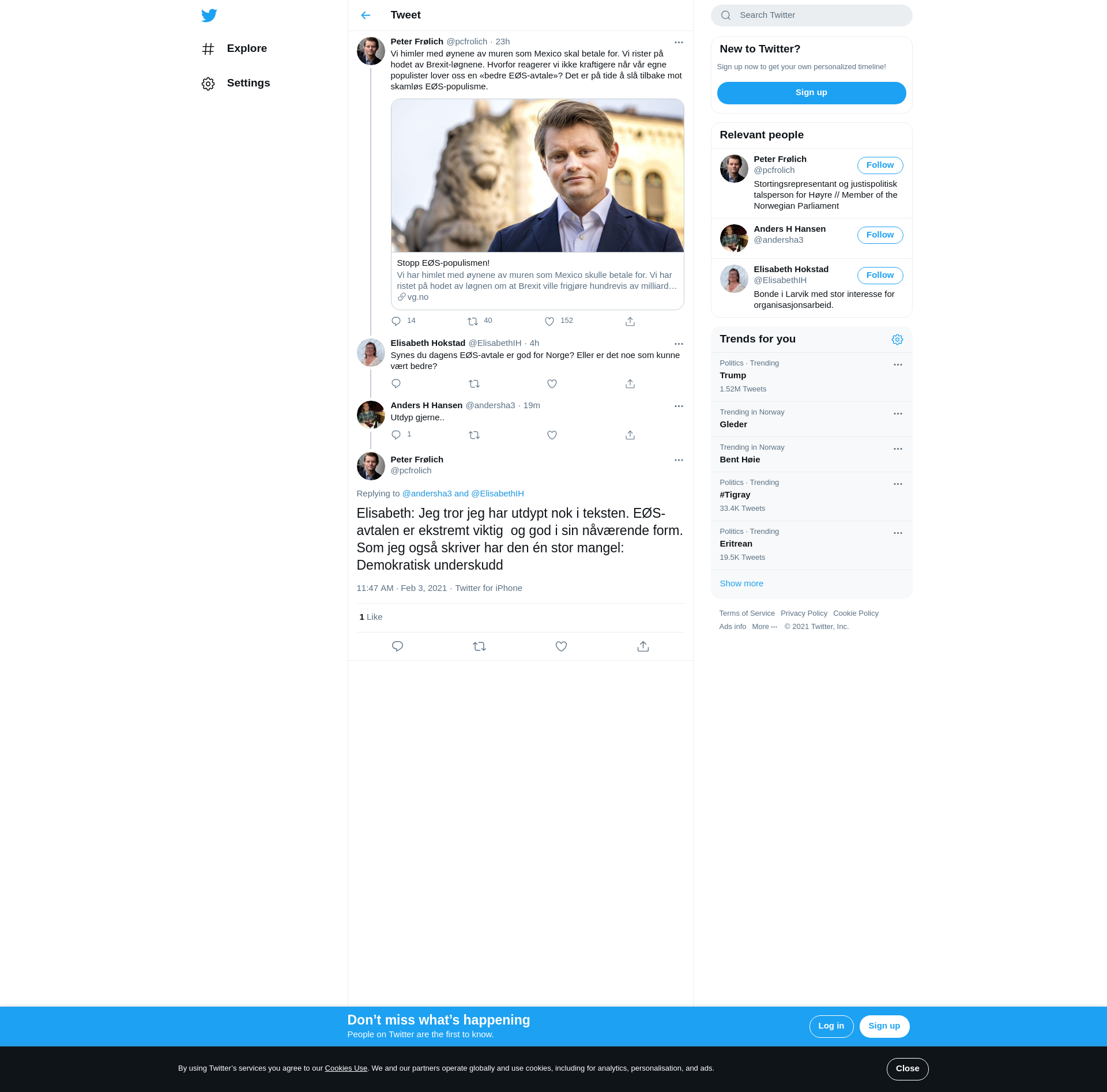Open Cookie Policy footer link

pos(856,613)
